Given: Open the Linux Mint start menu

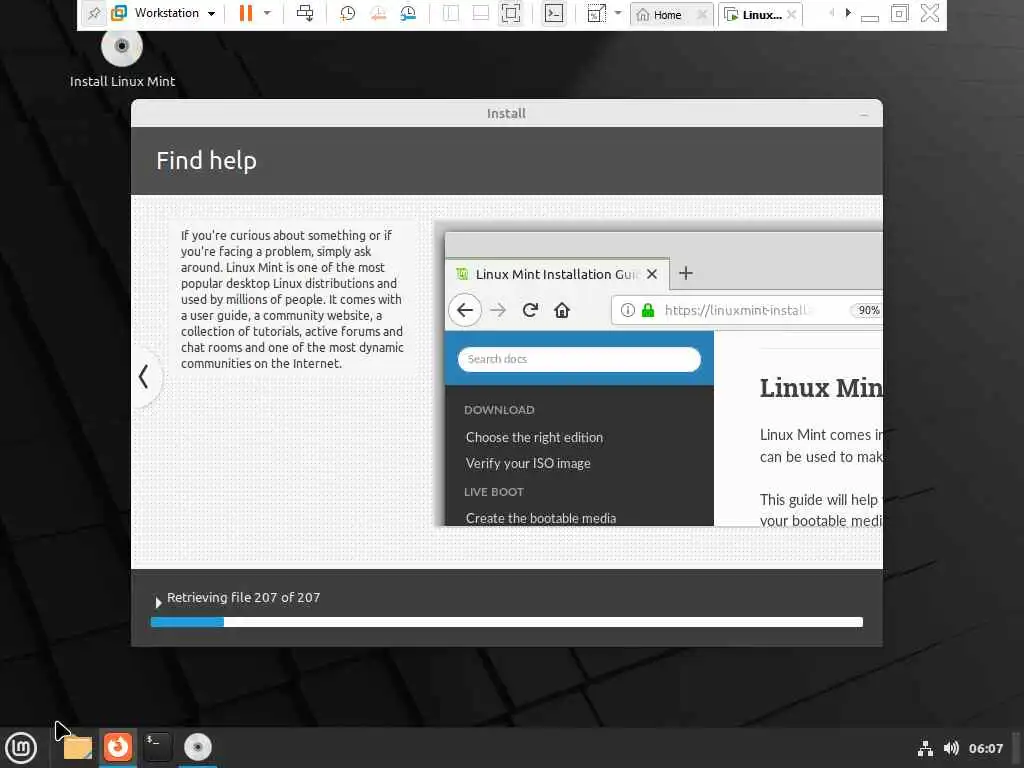Looking at the screenshot, I should (21, 748).
